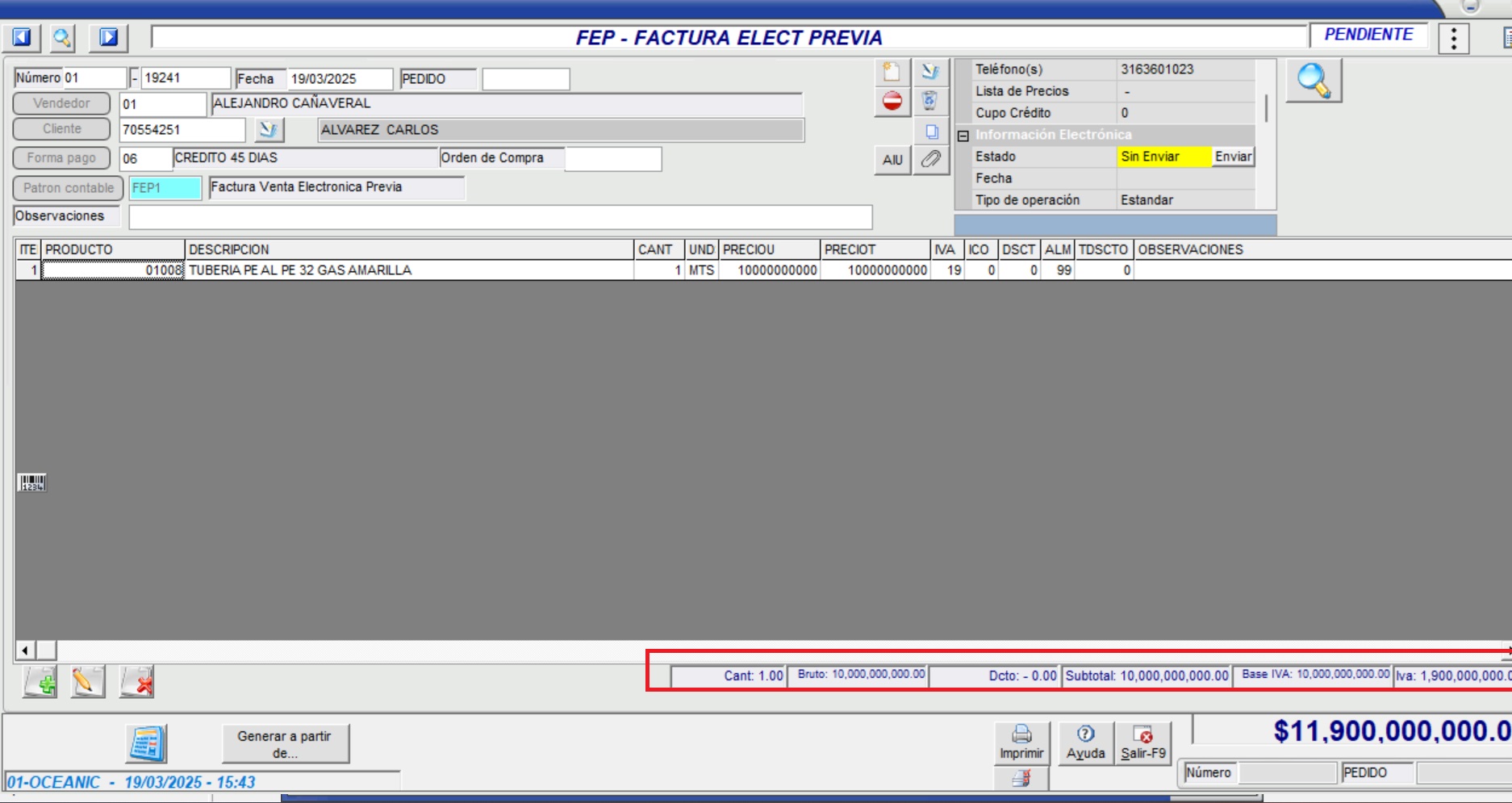Viewport: 1512px width, 803px height.
Task: Click the delete item icon with red X
Action: pyautogui.click(x=136, y=682)
